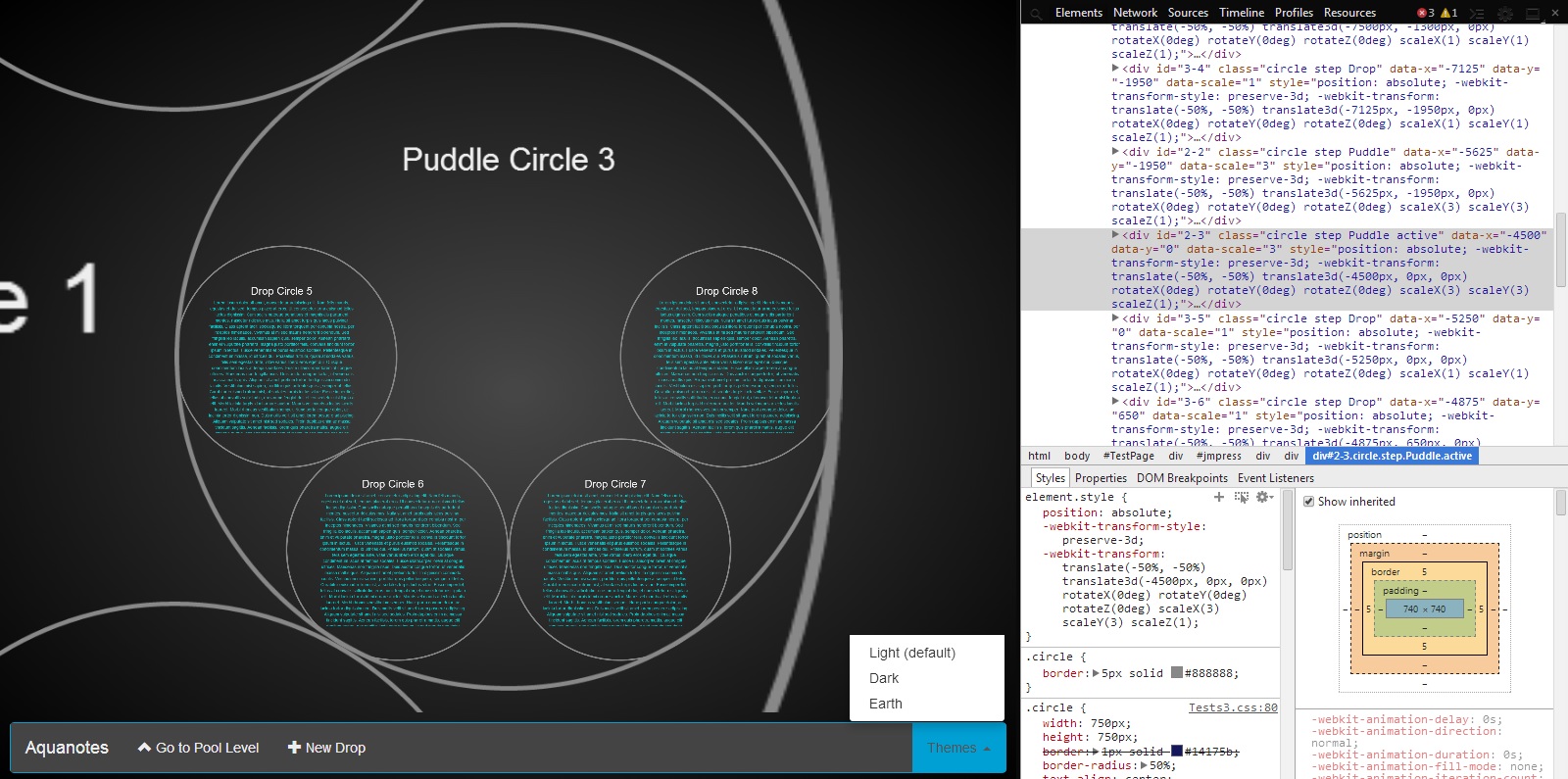Select the Drop Circle 5 note
Image resolution: width=1568 pixels, height=779 pixels.
286,356
